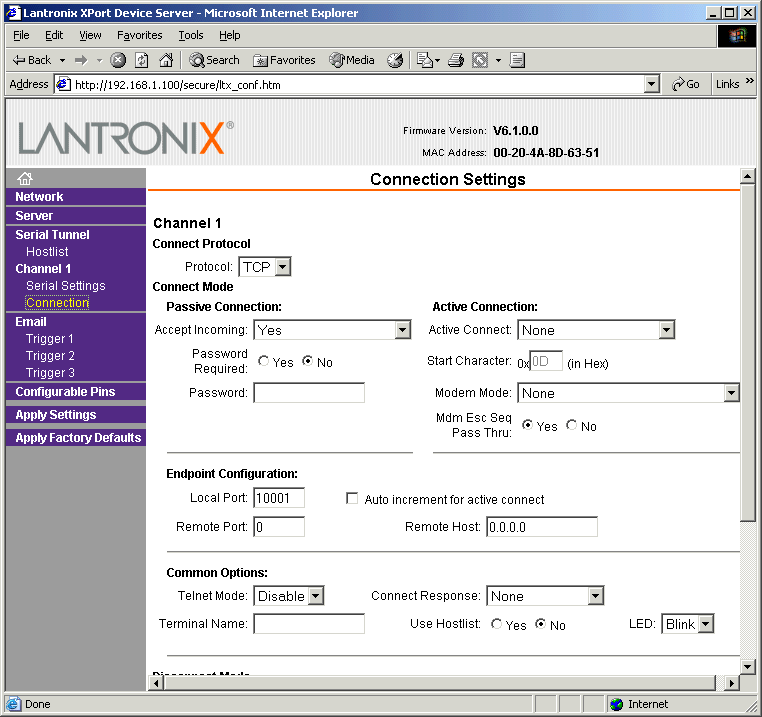Refresh the page using Refresh icon
Viewport: 762px width, 717px height.
[142, 60]
